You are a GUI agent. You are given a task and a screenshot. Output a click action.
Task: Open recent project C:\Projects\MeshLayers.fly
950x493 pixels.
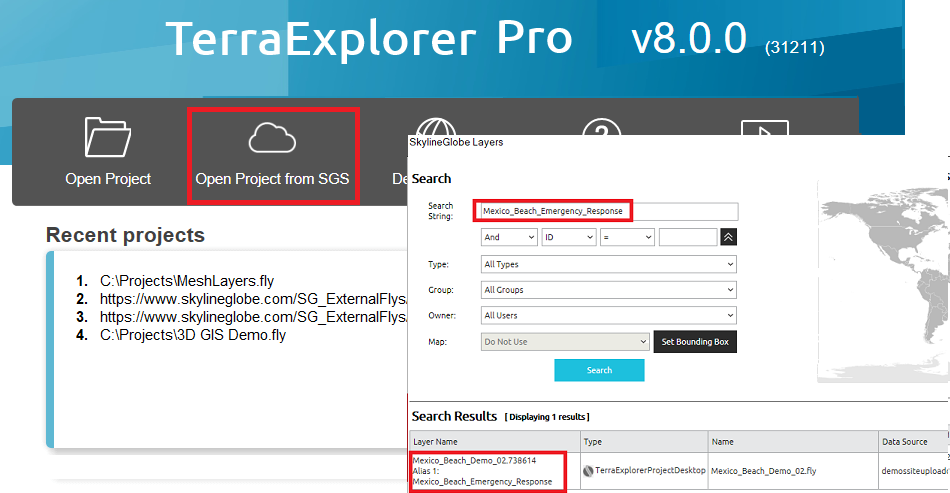(187, 281)
